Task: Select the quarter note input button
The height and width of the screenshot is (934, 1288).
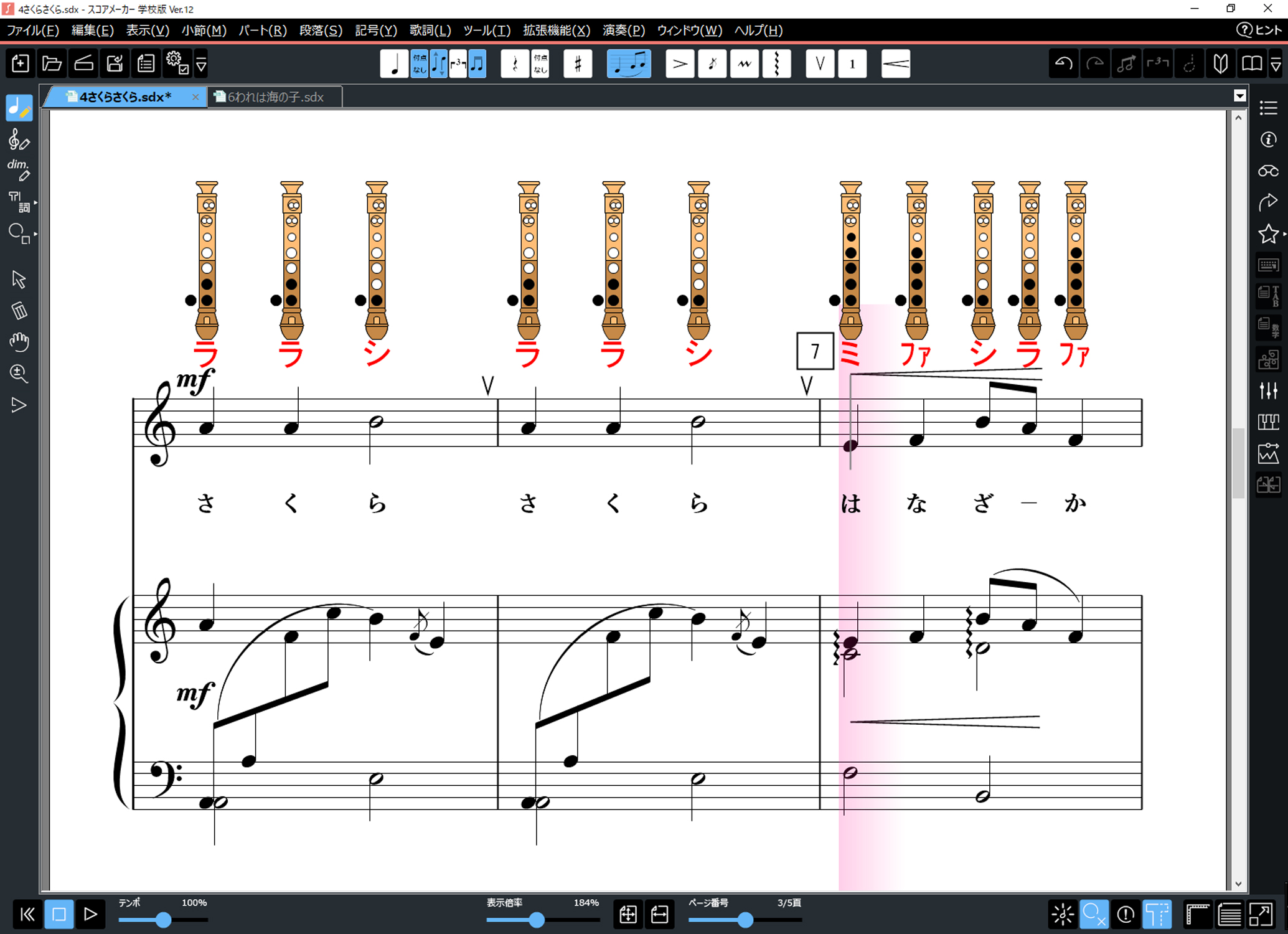Action: point(394,64)
